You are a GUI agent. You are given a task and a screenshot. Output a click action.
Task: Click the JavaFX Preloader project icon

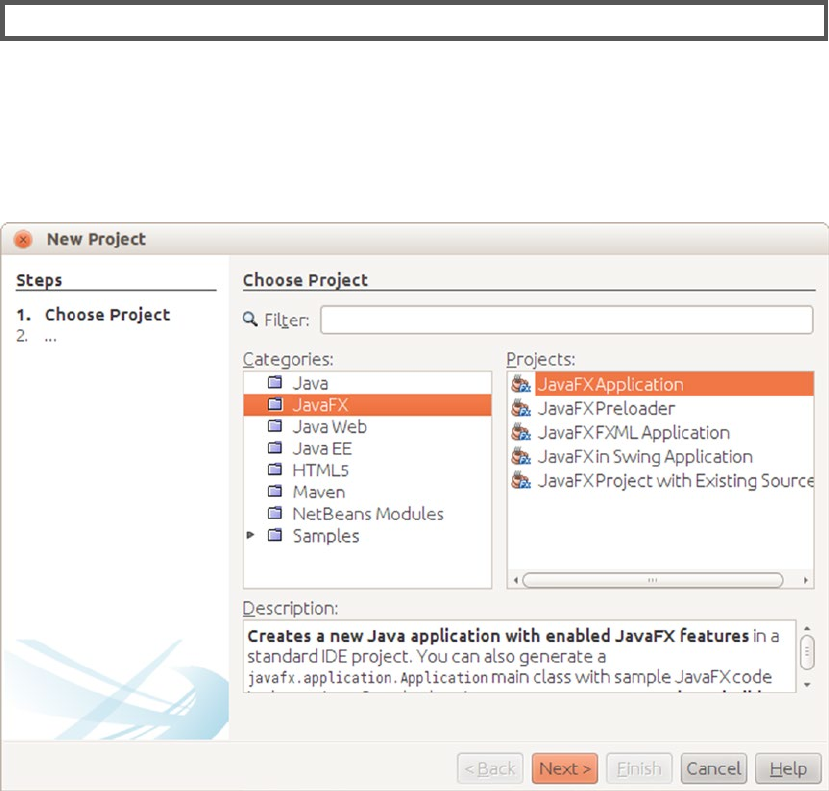[521, 408]
